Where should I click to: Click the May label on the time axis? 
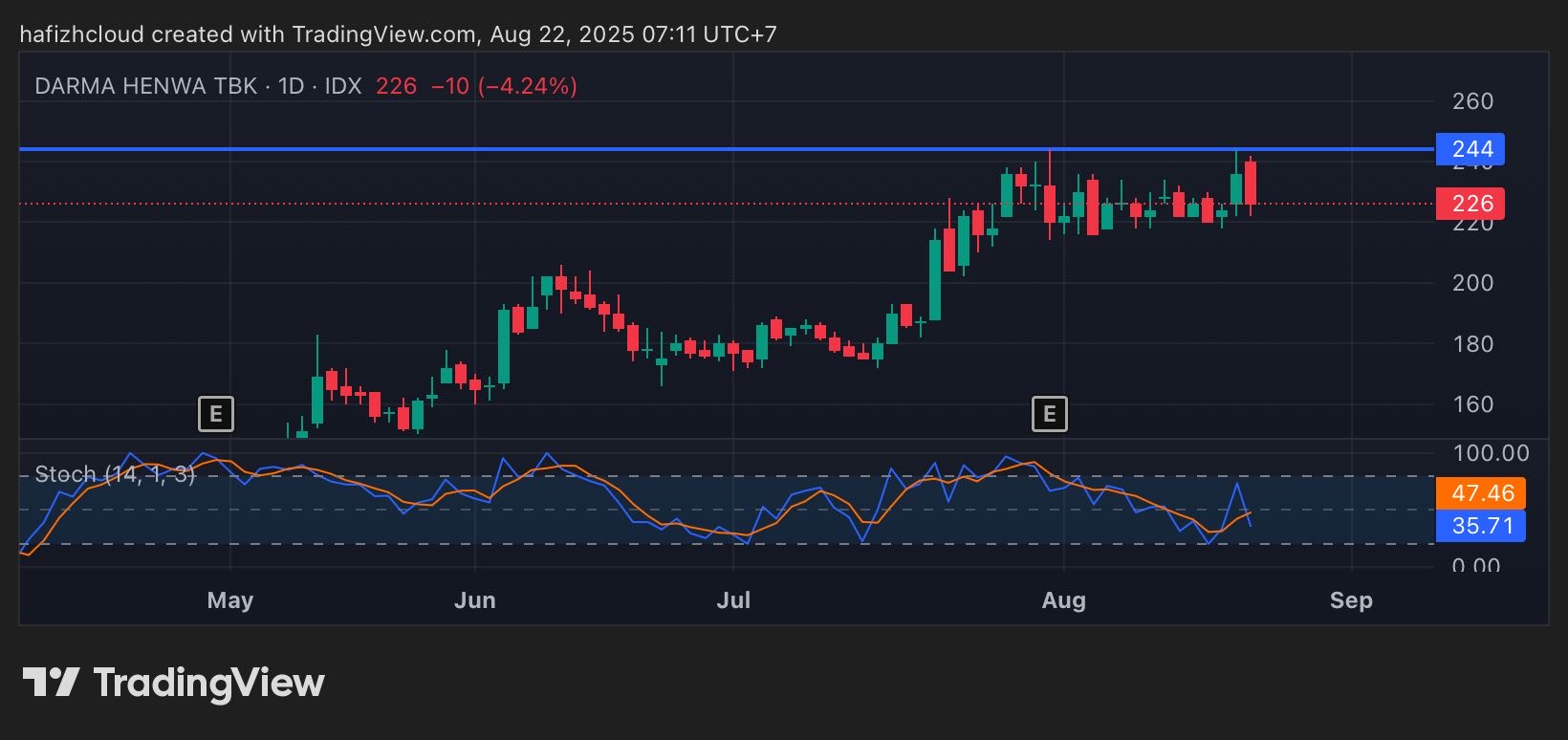coord(230,600)
